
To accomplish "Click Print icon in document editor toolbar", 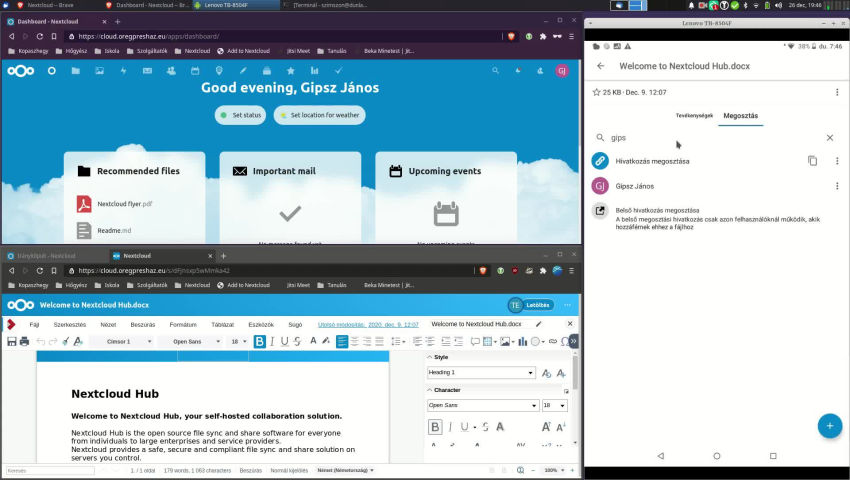I will point(24,341).
